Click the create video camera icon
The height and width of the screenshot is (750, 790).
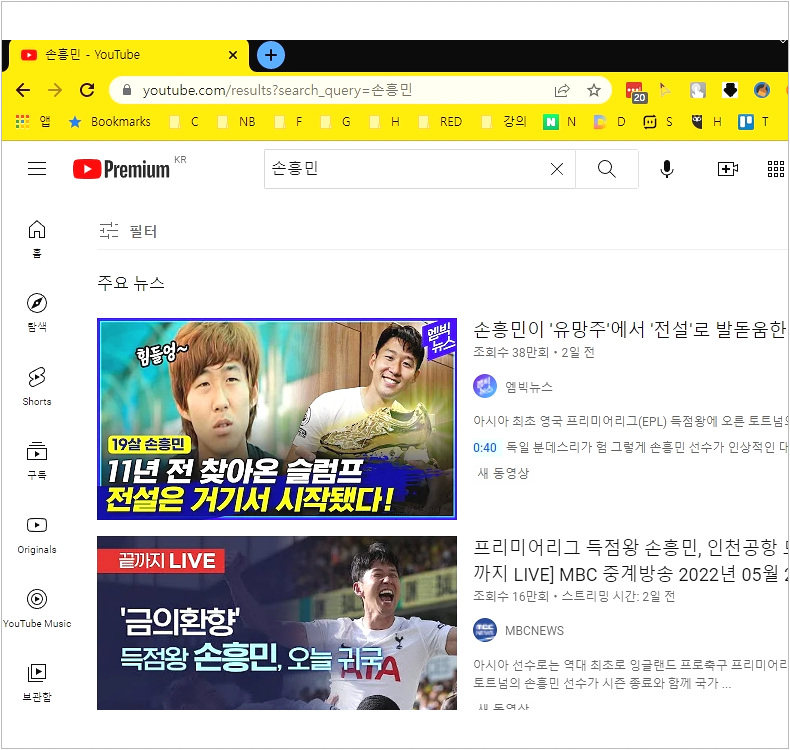[x=728, y=169]
